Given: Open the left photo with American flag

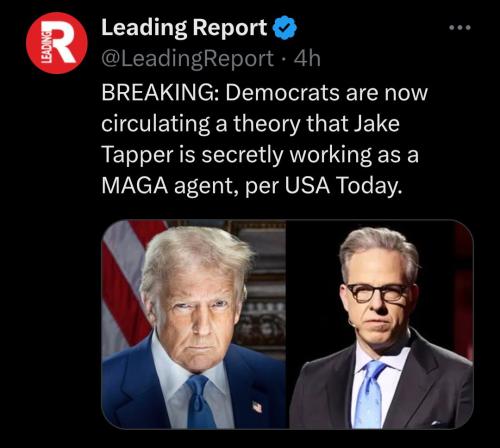Looking at the screenshot, I should [194, 324].
